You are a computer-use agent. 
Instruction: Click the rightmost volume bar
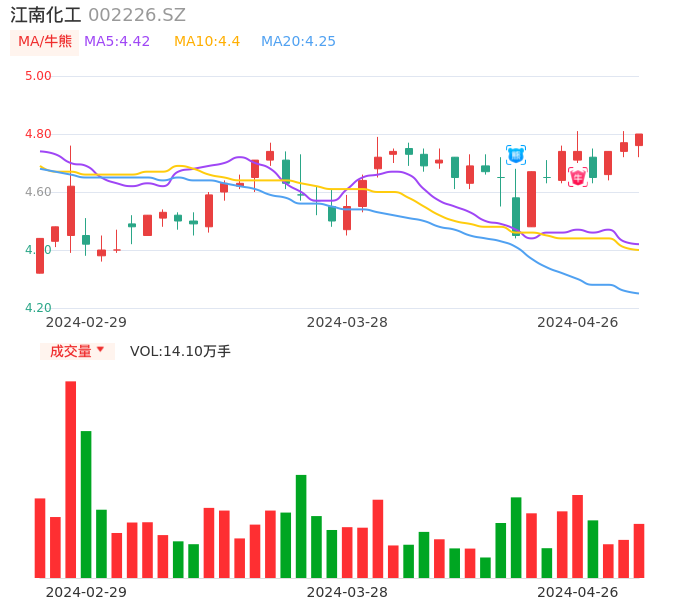click(x=639, y=550)
